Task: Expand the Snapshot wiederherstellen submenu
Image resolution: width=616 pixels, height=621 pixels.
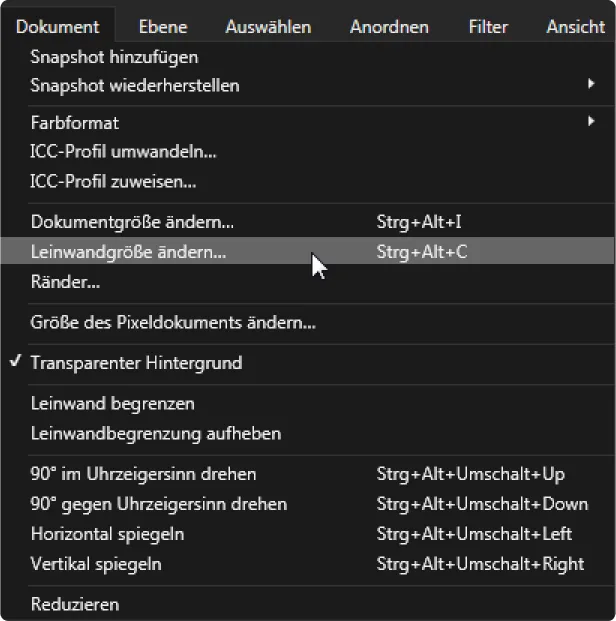Action: pyautogui.click(x=135, y=86)
